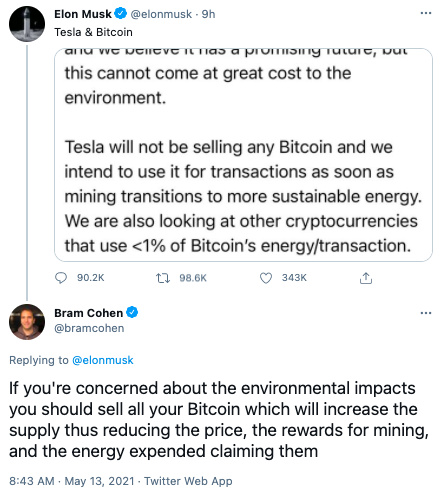Open the attached Tesla statement image

pos(243,155)
